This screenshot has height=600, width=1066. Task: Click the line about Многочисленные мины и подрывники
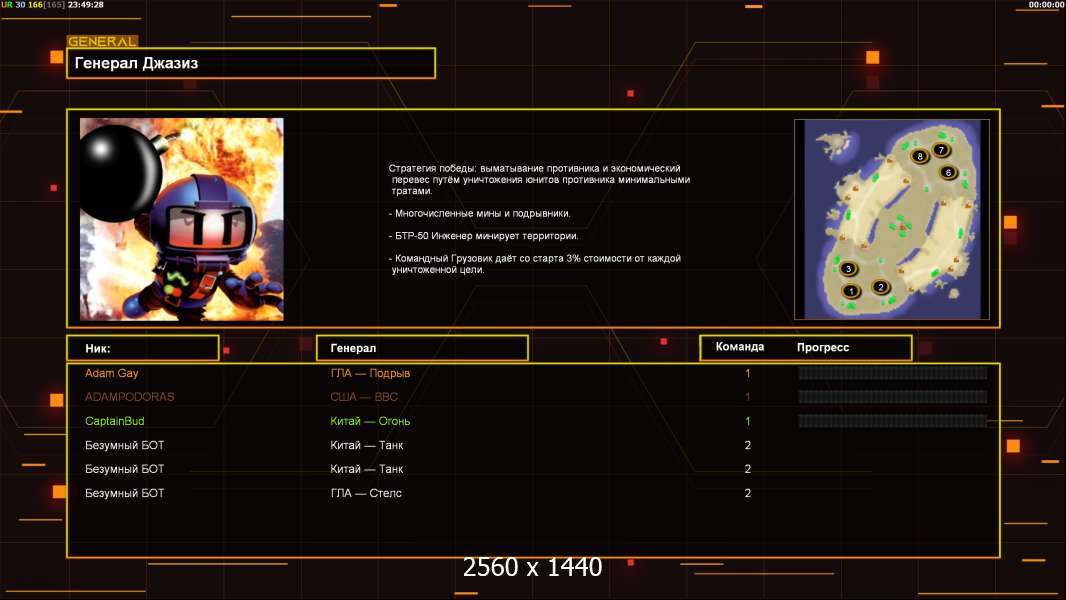[x=479, y=213]
